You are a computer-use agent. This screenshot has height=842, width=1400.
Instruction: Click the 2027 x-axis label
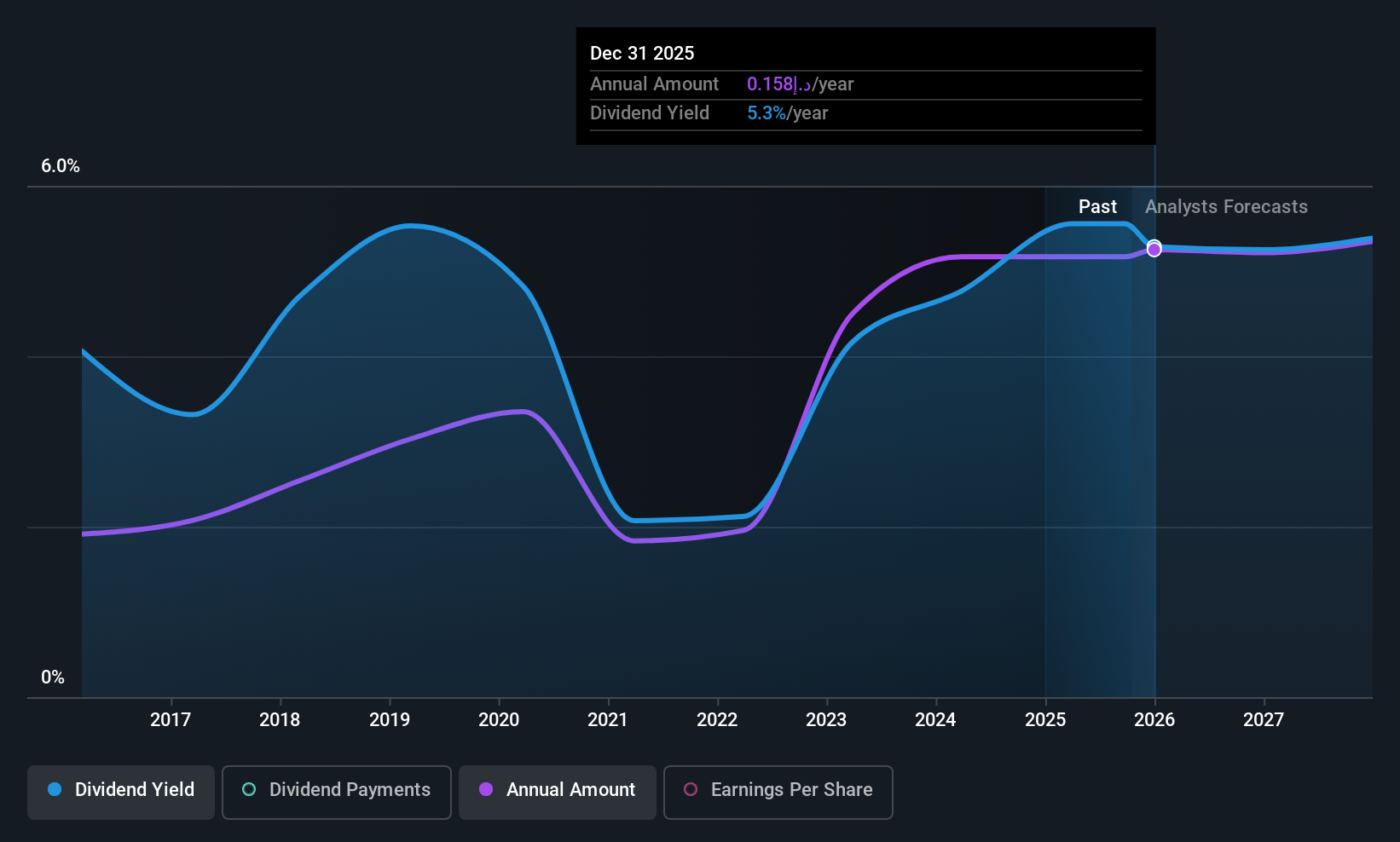click(1264, 720)
